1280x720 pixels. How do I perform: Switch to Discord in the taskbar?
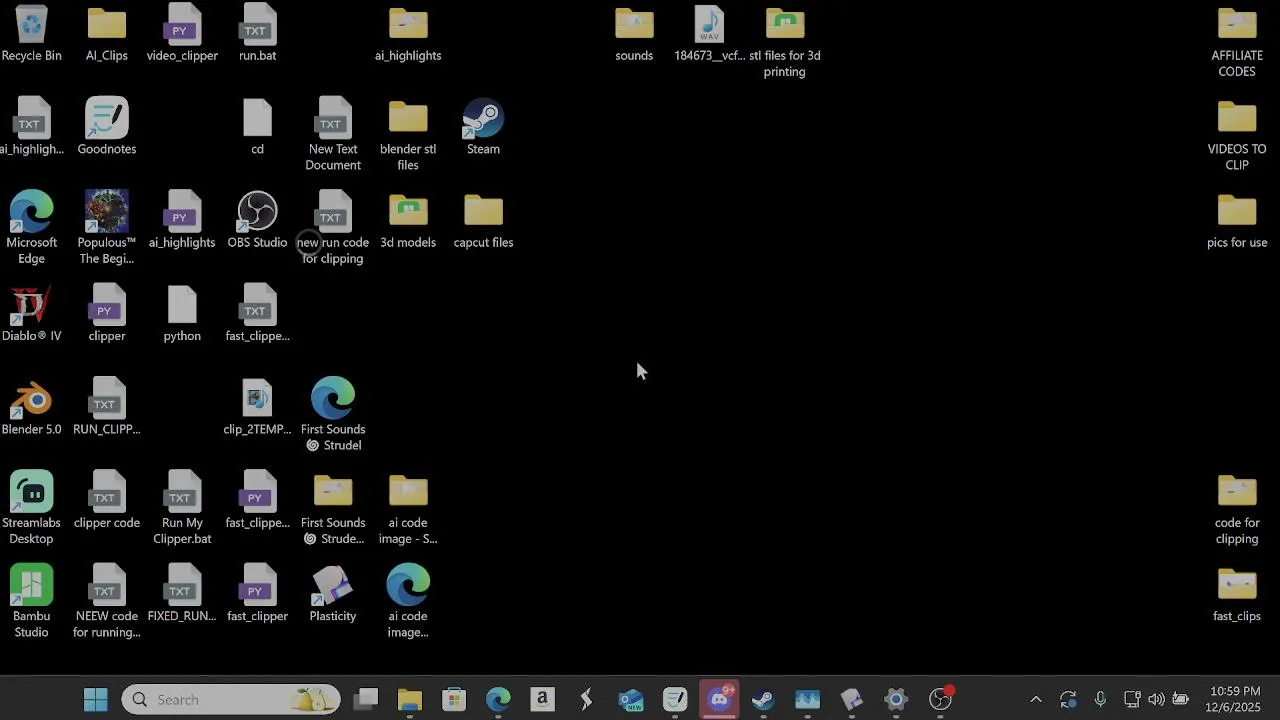(720, 700)
